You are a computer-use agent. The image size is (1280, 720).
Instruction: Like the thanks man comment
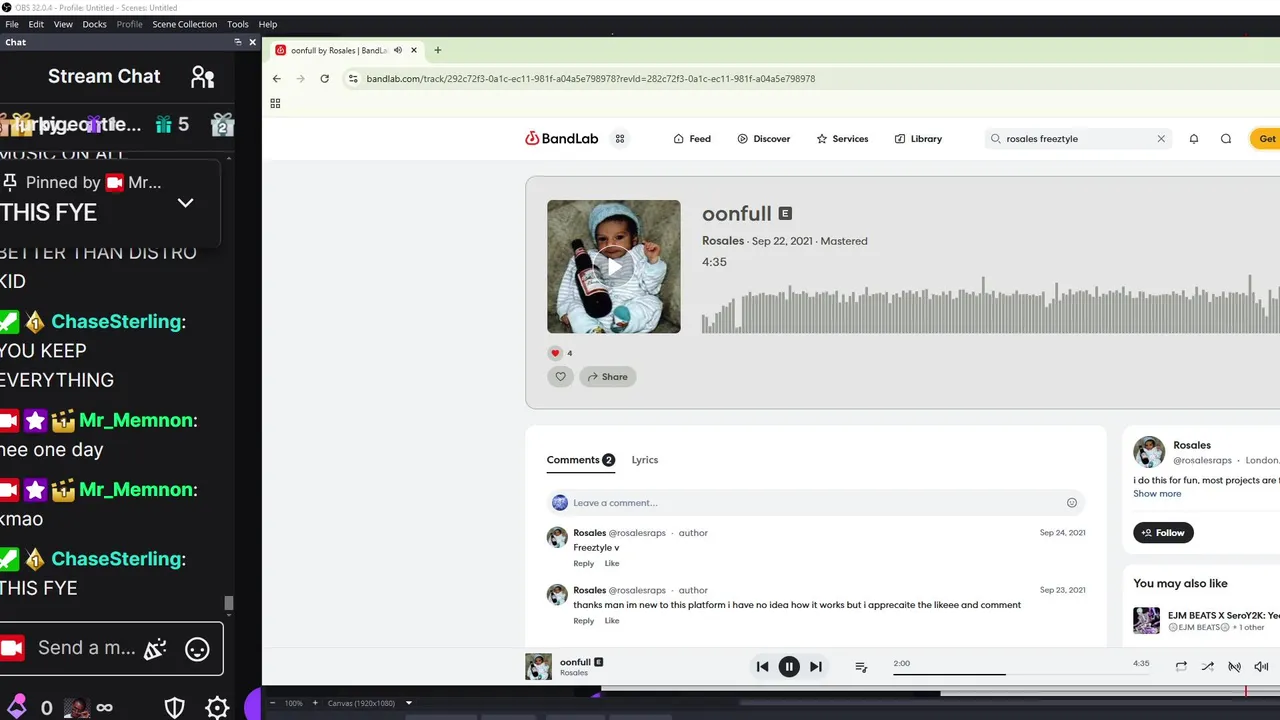(x=612, y=621)
